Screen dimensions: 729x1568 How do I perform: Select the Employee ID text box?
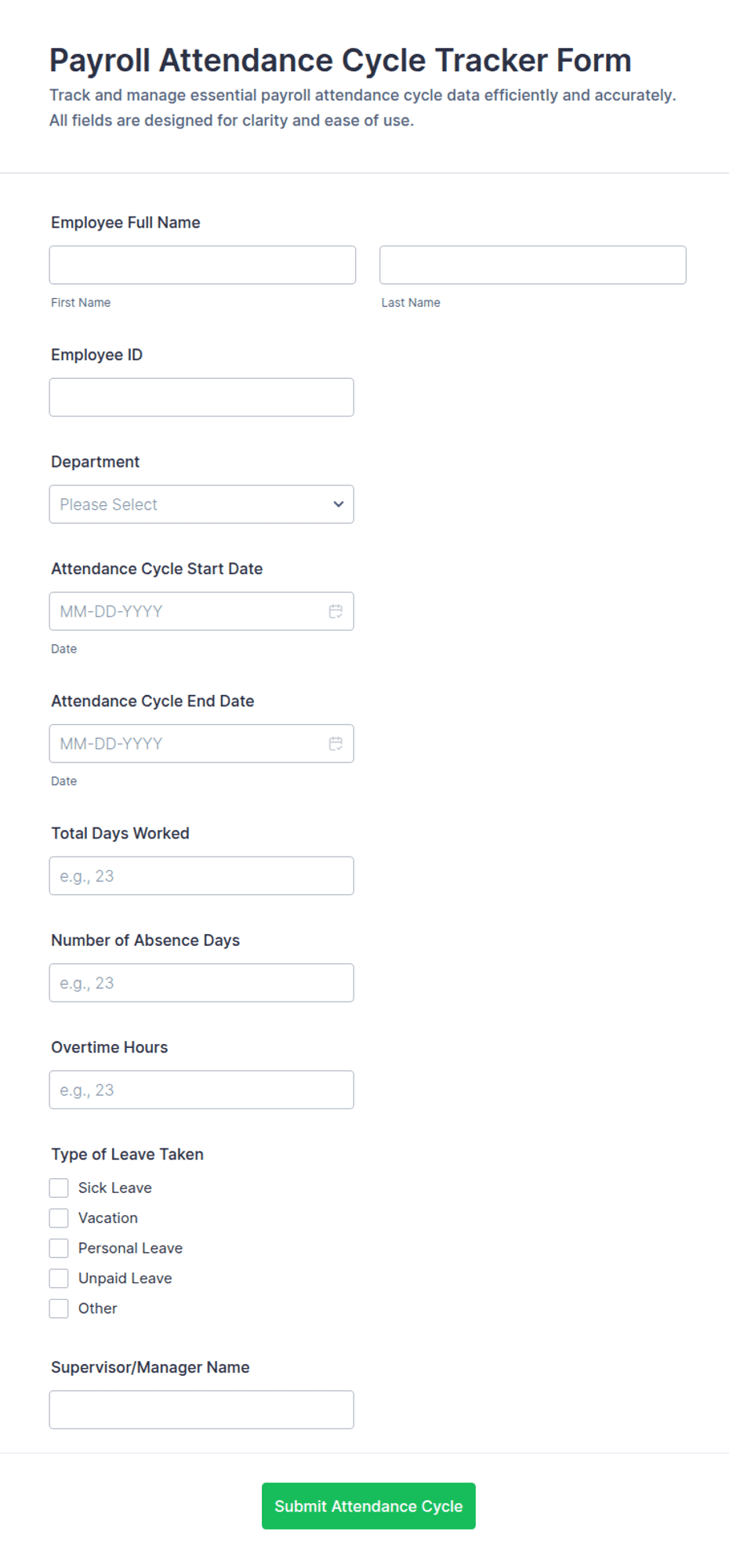201,397
